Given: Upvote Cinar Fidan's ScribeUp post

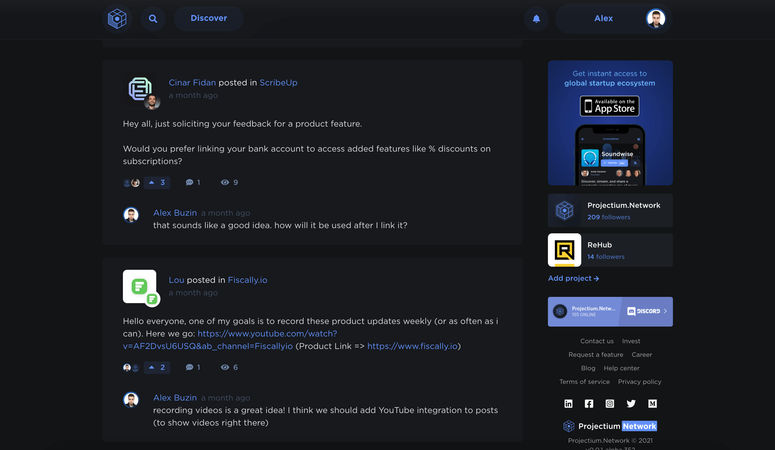Looking at the screenshot, I should click(x=157, y=182).
